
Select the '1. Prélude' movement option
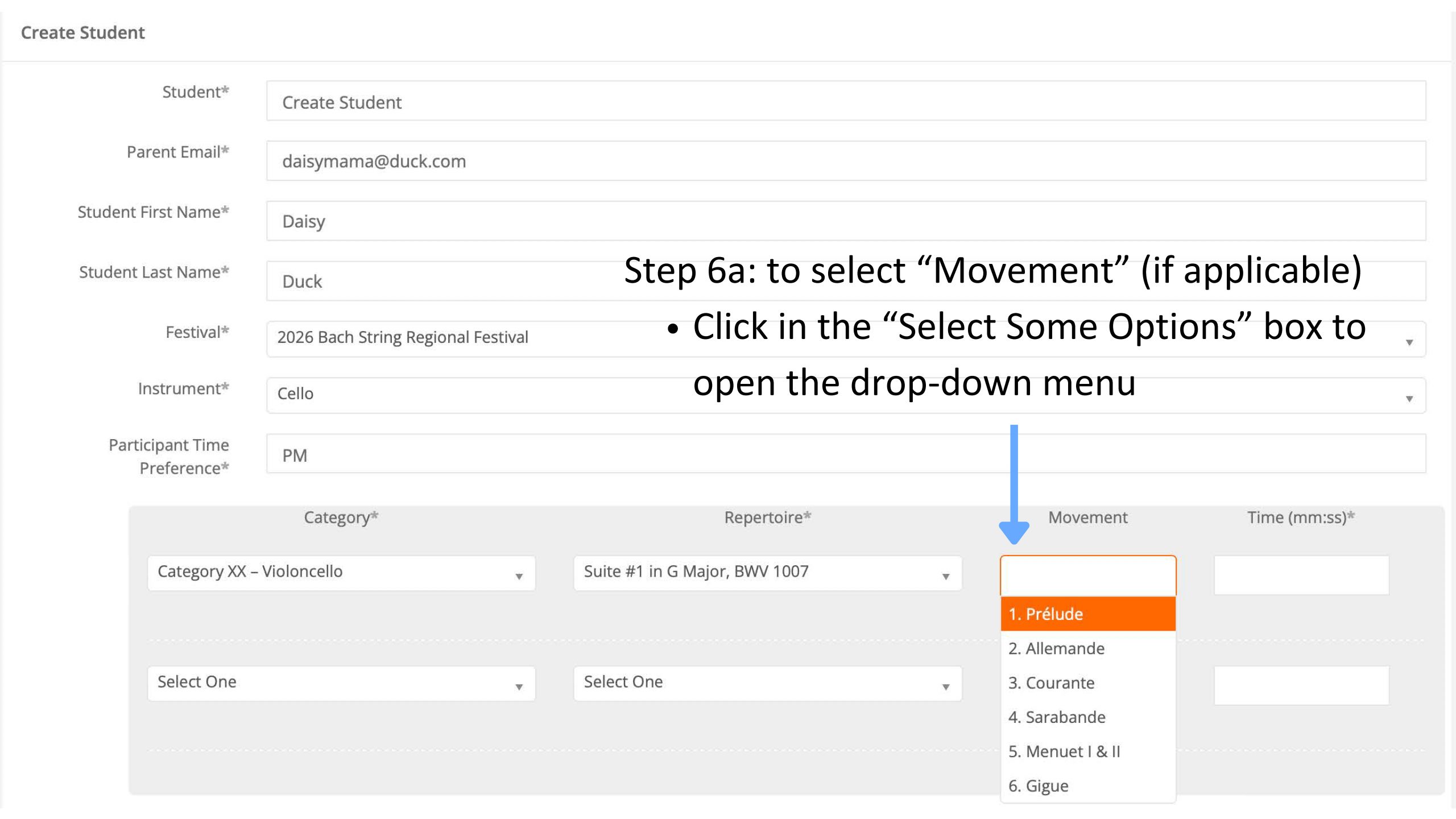click(x=1087, y=614)
